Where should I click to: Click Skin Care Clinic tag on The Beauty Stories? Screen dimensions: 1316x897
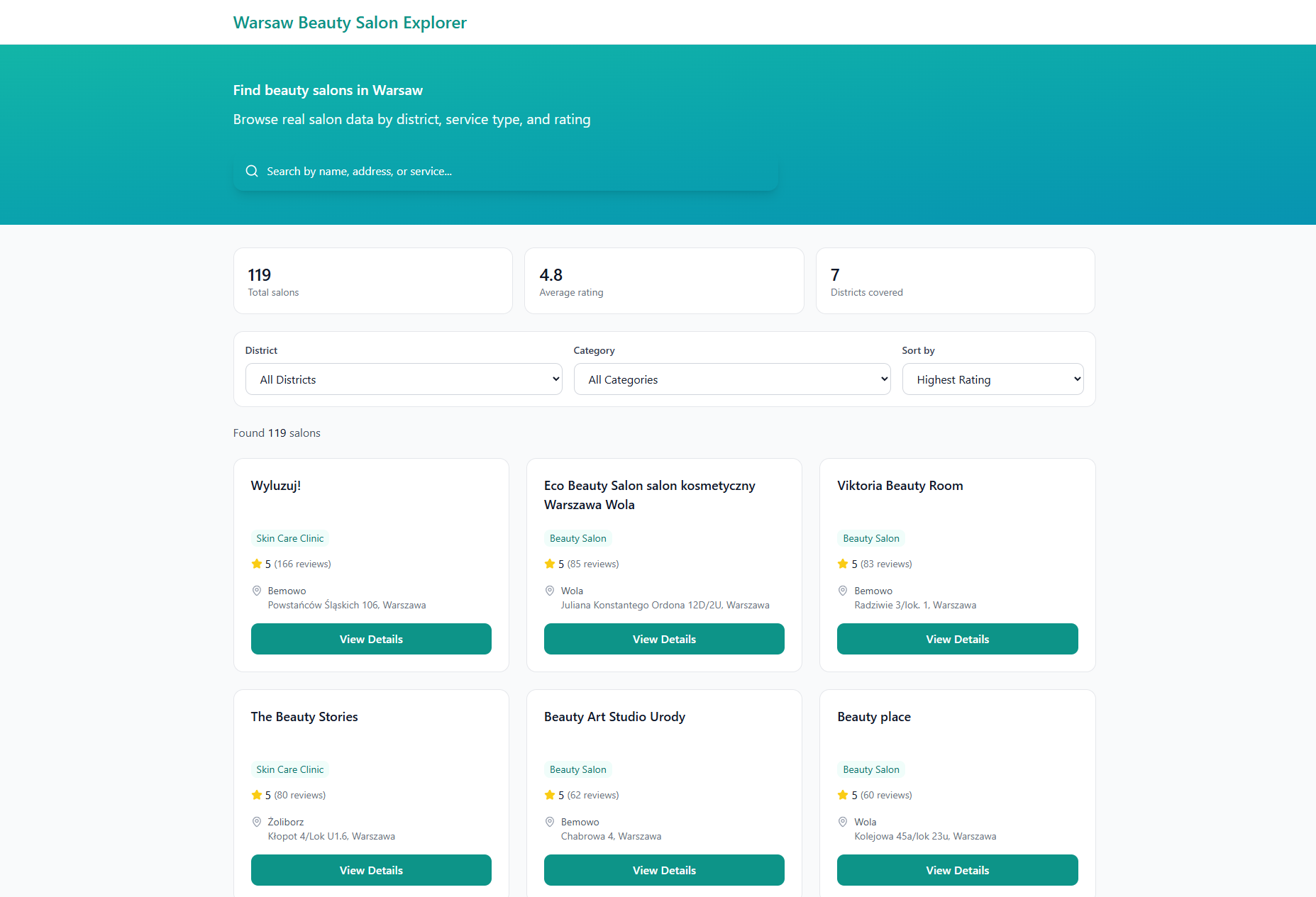[290, 769]
